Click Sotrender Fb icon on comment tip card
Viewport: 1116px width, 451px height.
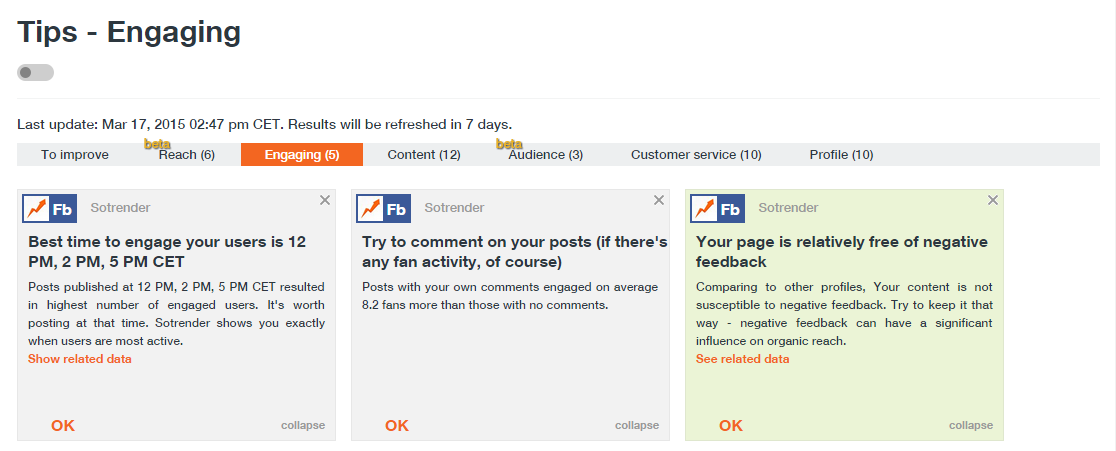coord(383,208)
